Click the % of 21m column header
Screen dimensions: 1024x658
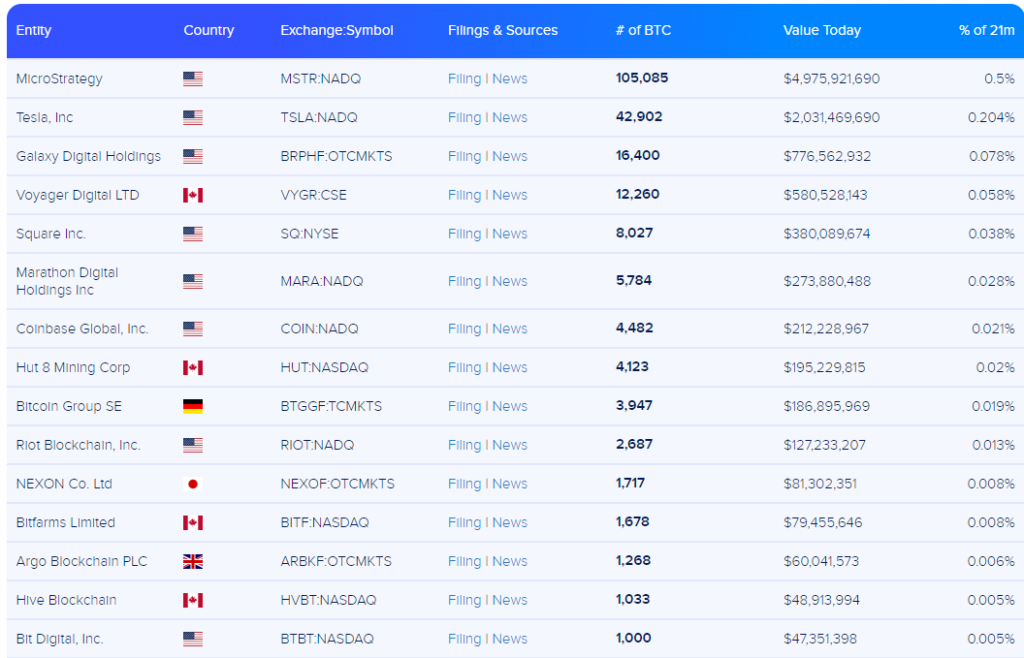point(987,30)
